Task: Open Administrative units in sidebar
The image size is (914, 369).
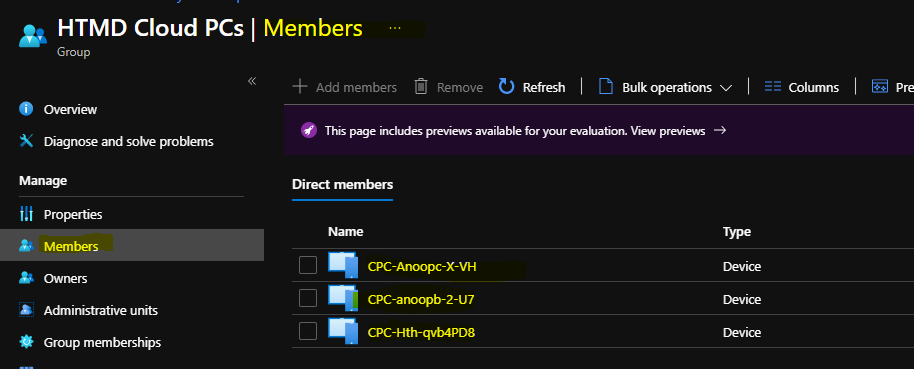Action: [x=101, y=311]
